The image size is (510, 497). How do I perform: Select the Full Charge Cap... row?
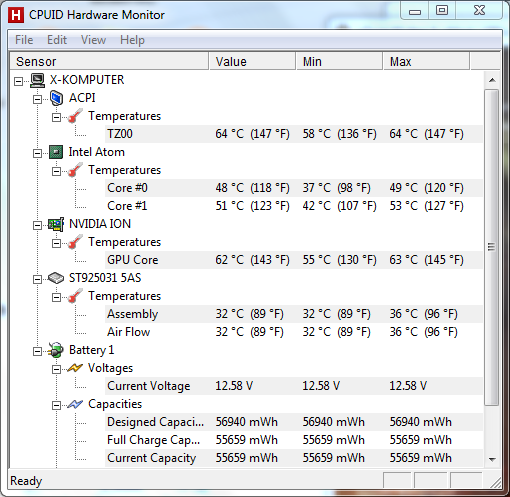pyautogui.click(x=294, y=440)
